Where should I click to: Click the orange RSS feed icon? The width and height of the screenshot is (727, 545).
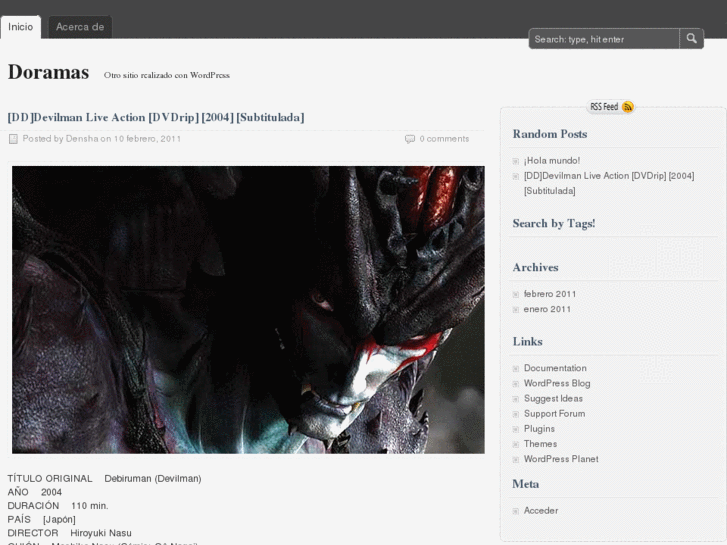point(627,107)
